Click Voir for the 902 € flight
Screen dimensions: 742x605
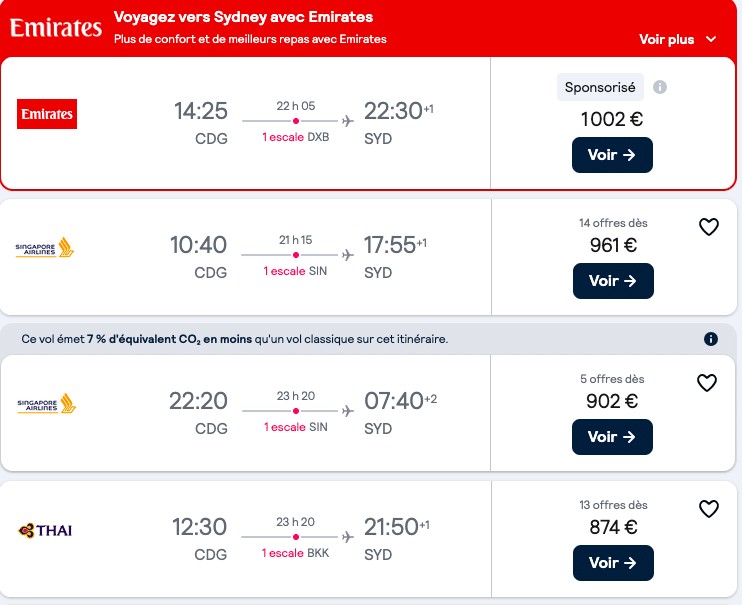[612, 436]
